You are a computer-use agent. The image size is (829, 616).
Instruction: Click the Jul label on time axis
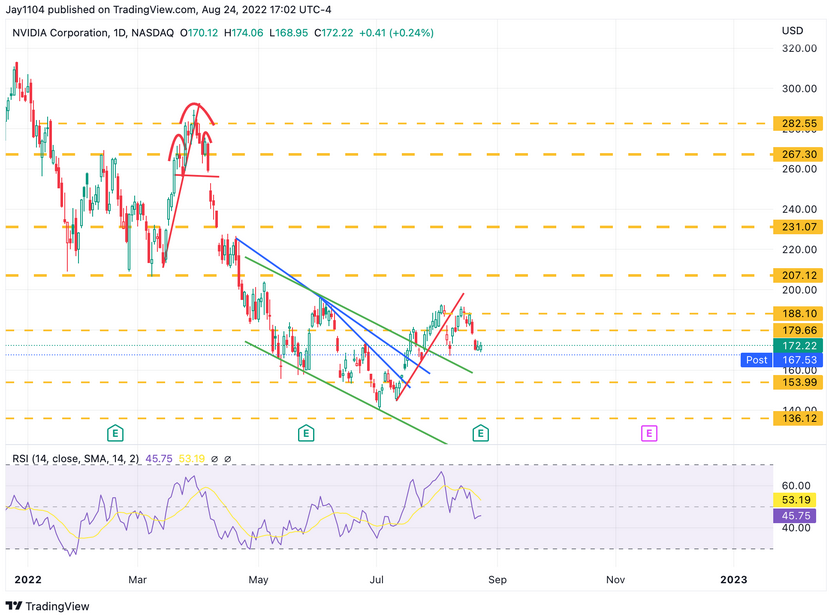coord(376,580)
